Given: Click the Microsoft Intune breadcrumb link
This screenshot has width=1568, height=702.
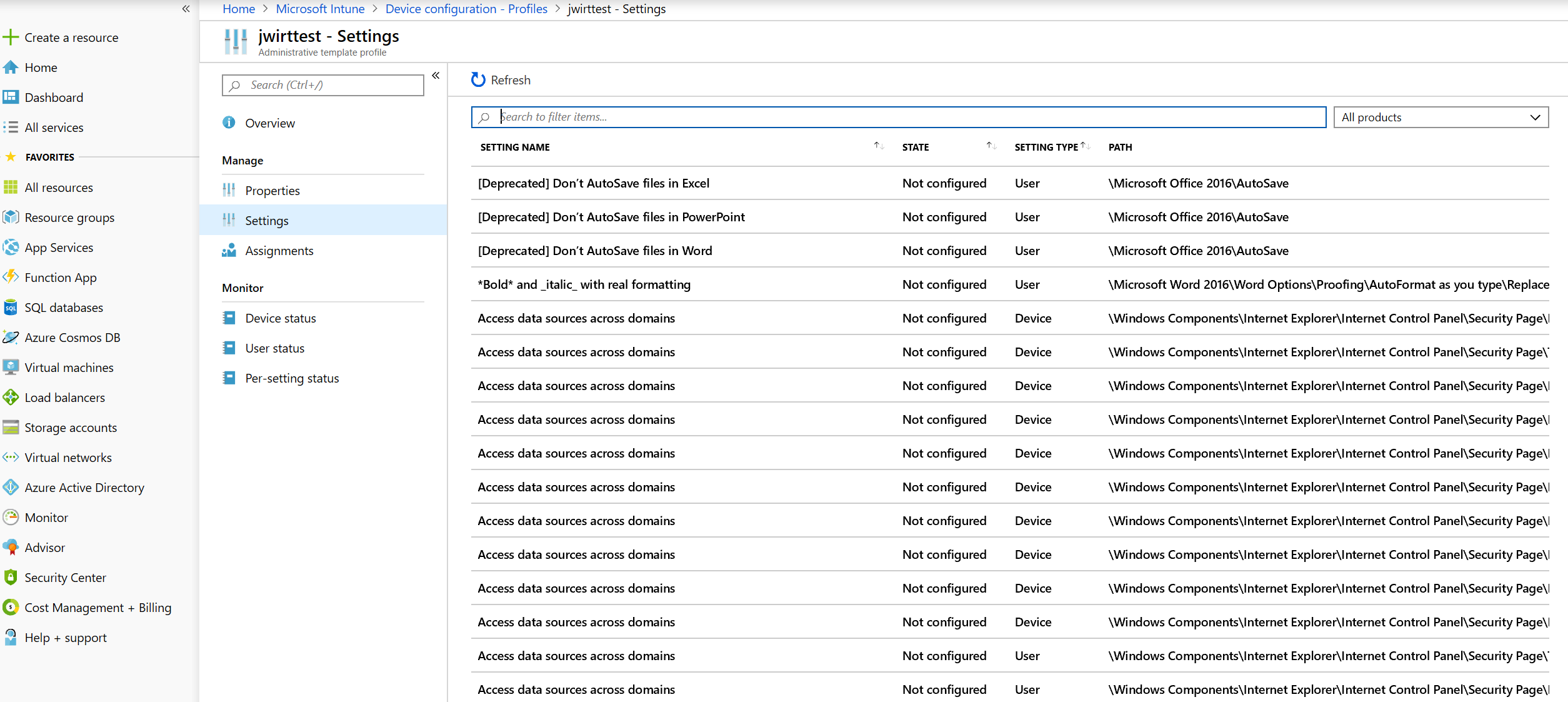Looking at the screenshot, I should pos(320,9).
